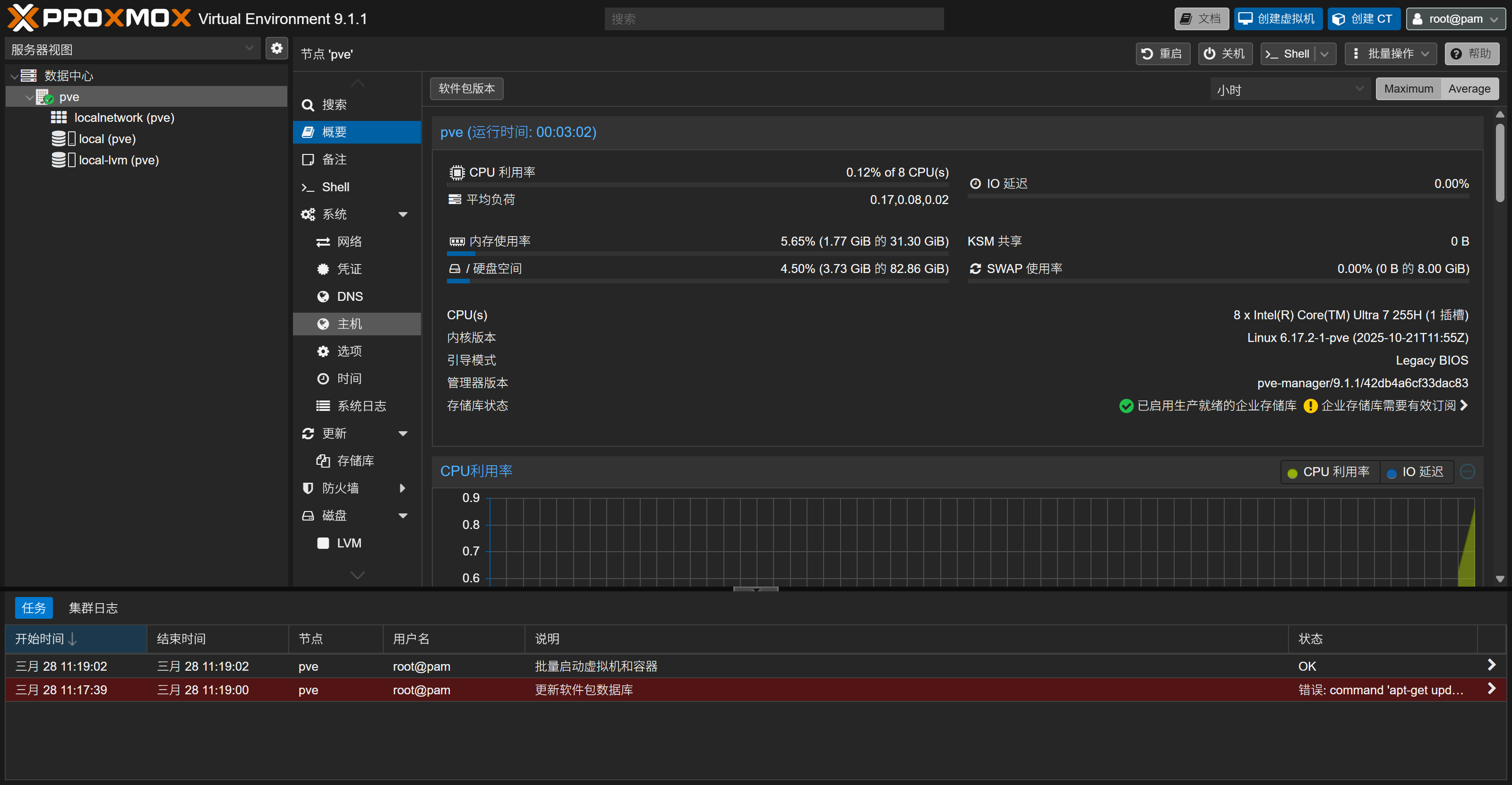Select the 任务 tab
Screen dimensions: 1512x785
34,608
